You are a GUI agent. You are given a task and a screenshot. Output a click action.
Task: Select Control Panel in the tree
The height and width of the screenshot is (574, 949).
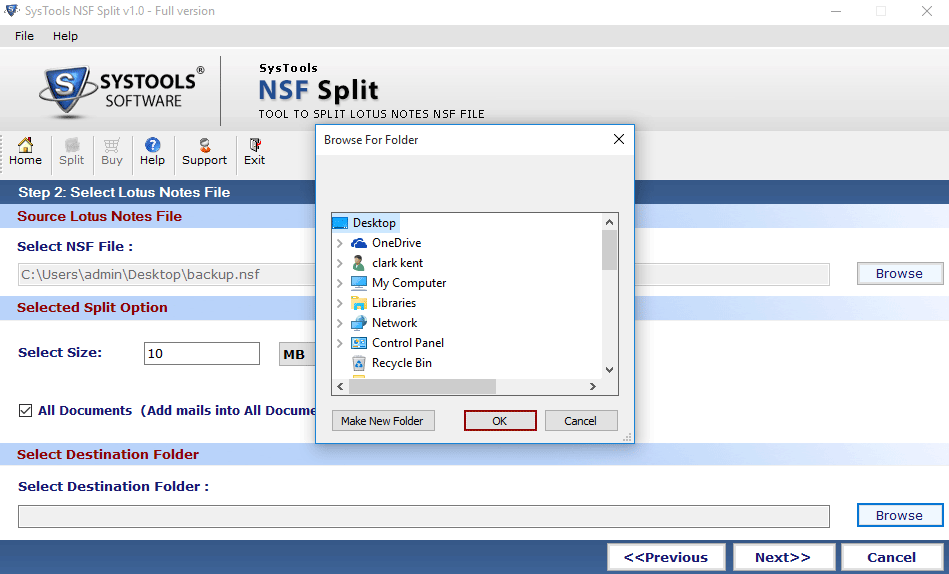click(407, 343)
